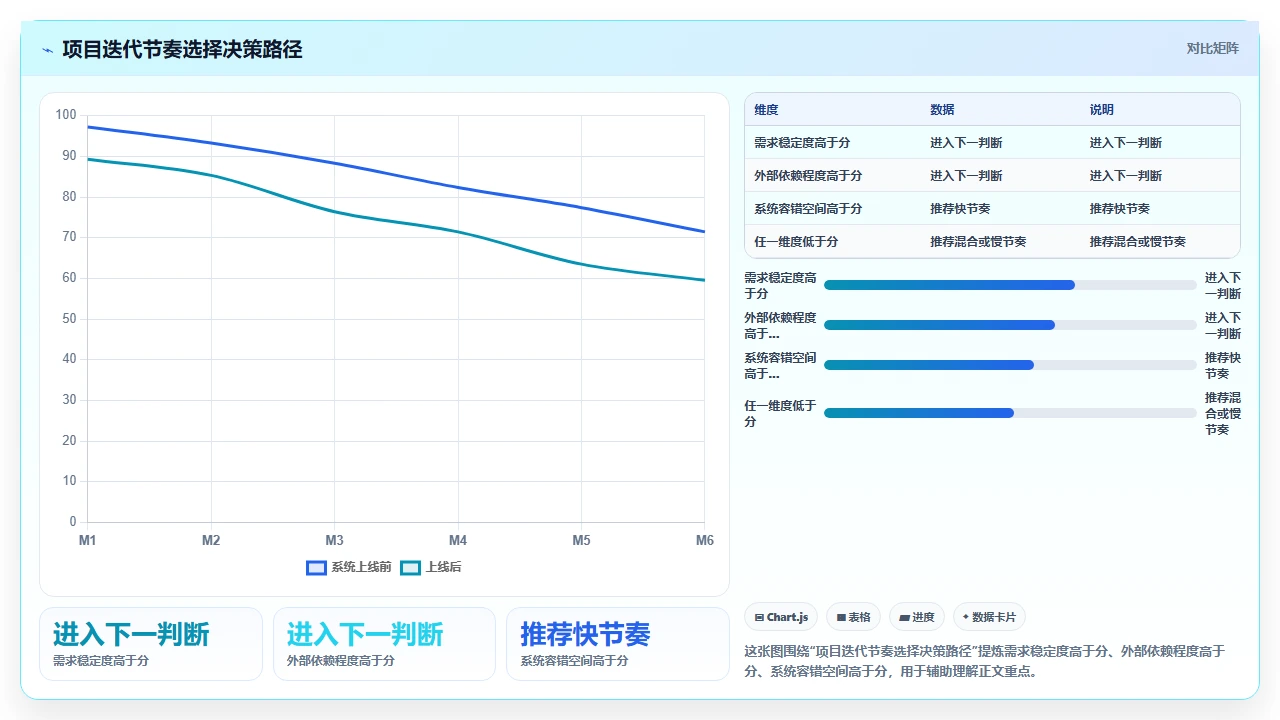This screenshot has height=720, width=1280.
Task: Click the M3 label on the chart axis
Action: click(x=334, y=540)
